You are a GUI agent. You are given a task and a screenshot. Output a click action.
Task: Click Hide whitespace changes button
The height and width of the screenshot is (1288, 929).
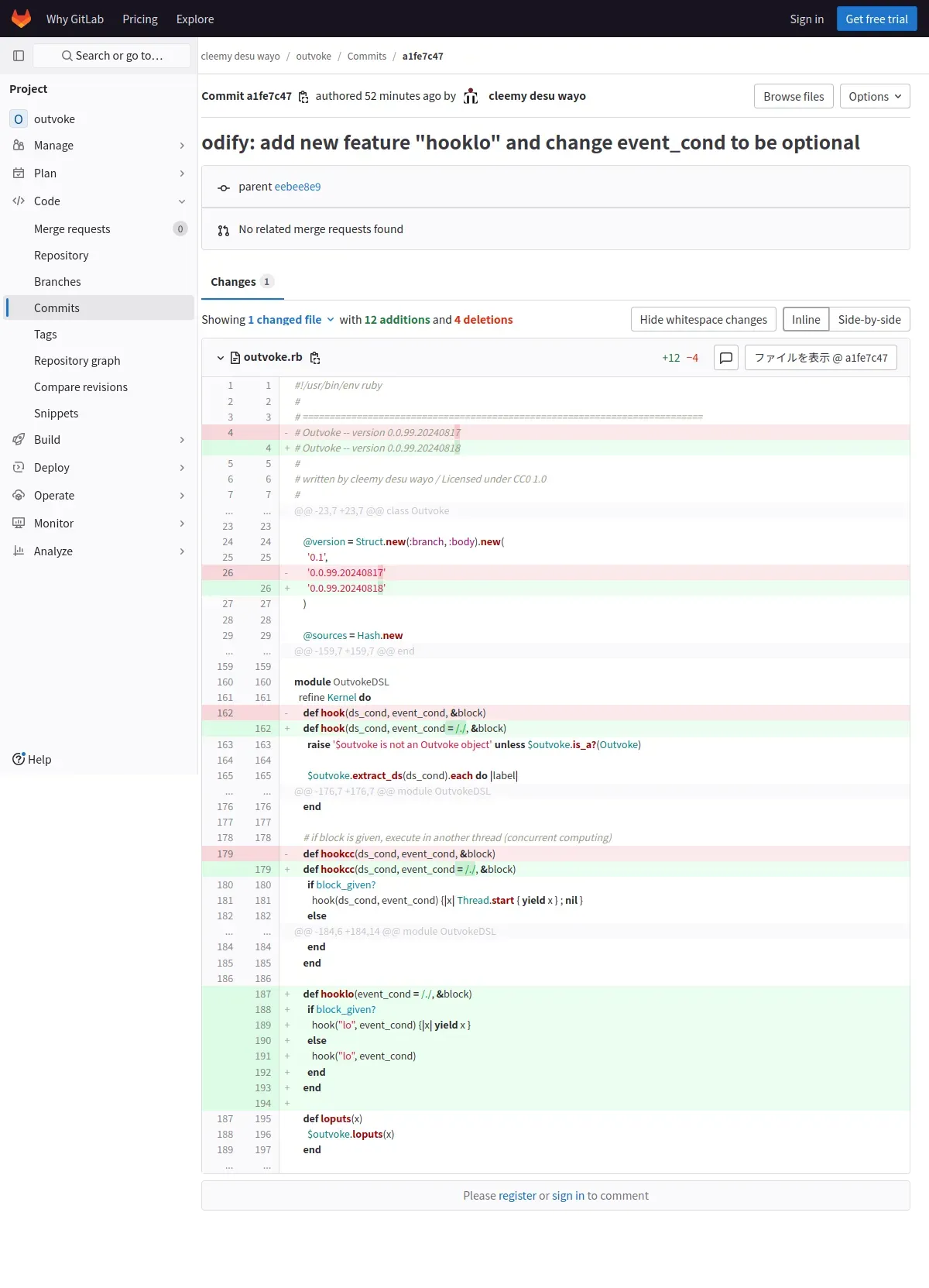[x=703, y=320]
